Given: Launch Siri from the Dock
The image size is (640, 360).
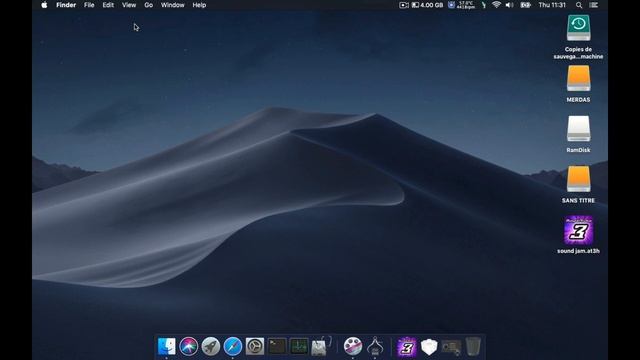Looking at the screenshot, I should point(189,347).
